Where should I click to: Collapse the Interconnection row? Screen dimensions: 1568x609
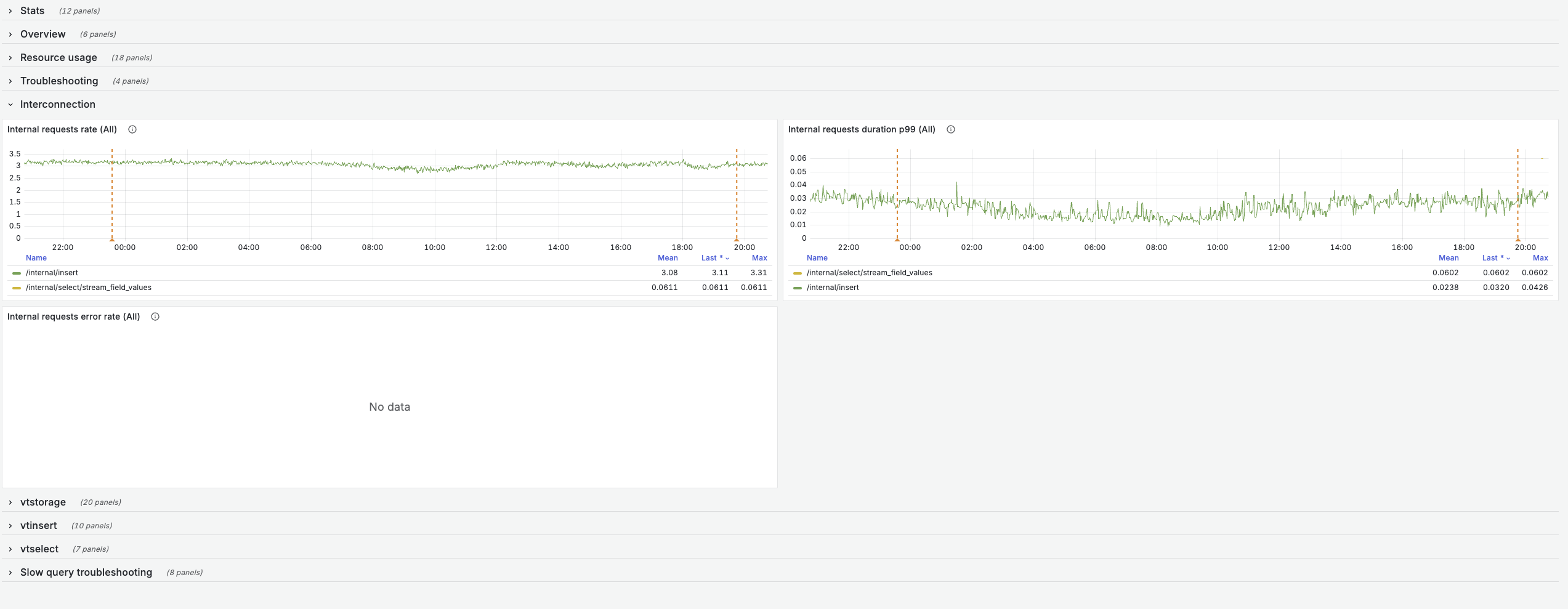(x=57, y=105)
